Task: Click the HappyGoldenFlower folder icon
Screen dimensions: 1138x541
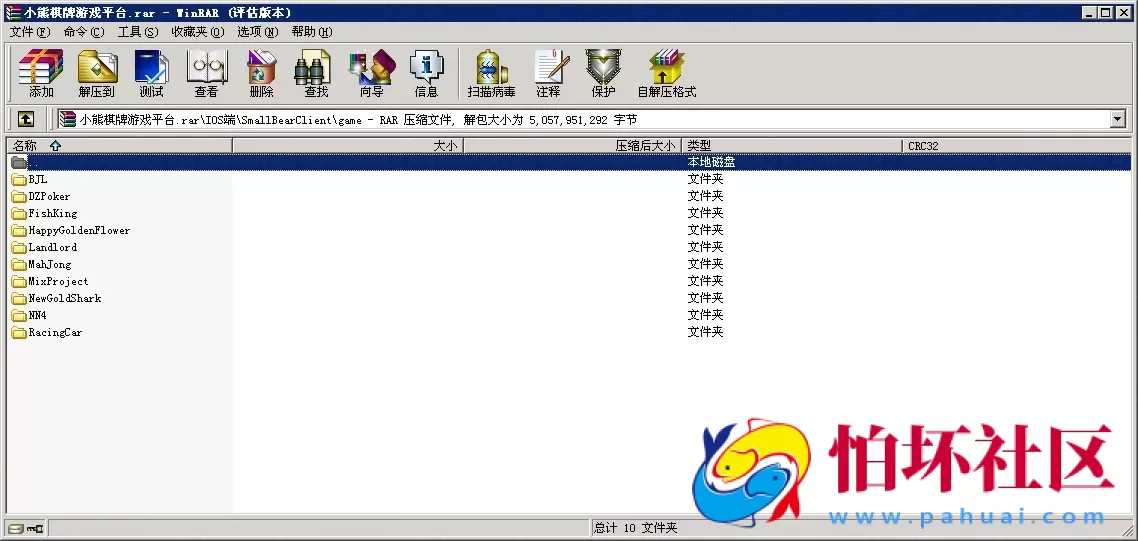Action: (19, 230)
